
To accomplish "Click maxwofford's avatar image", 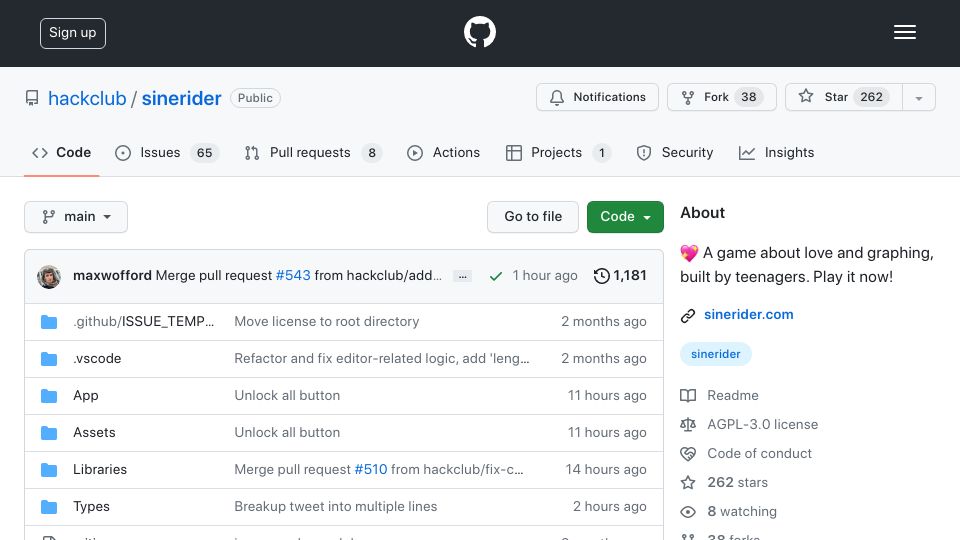I will point(49,277).
